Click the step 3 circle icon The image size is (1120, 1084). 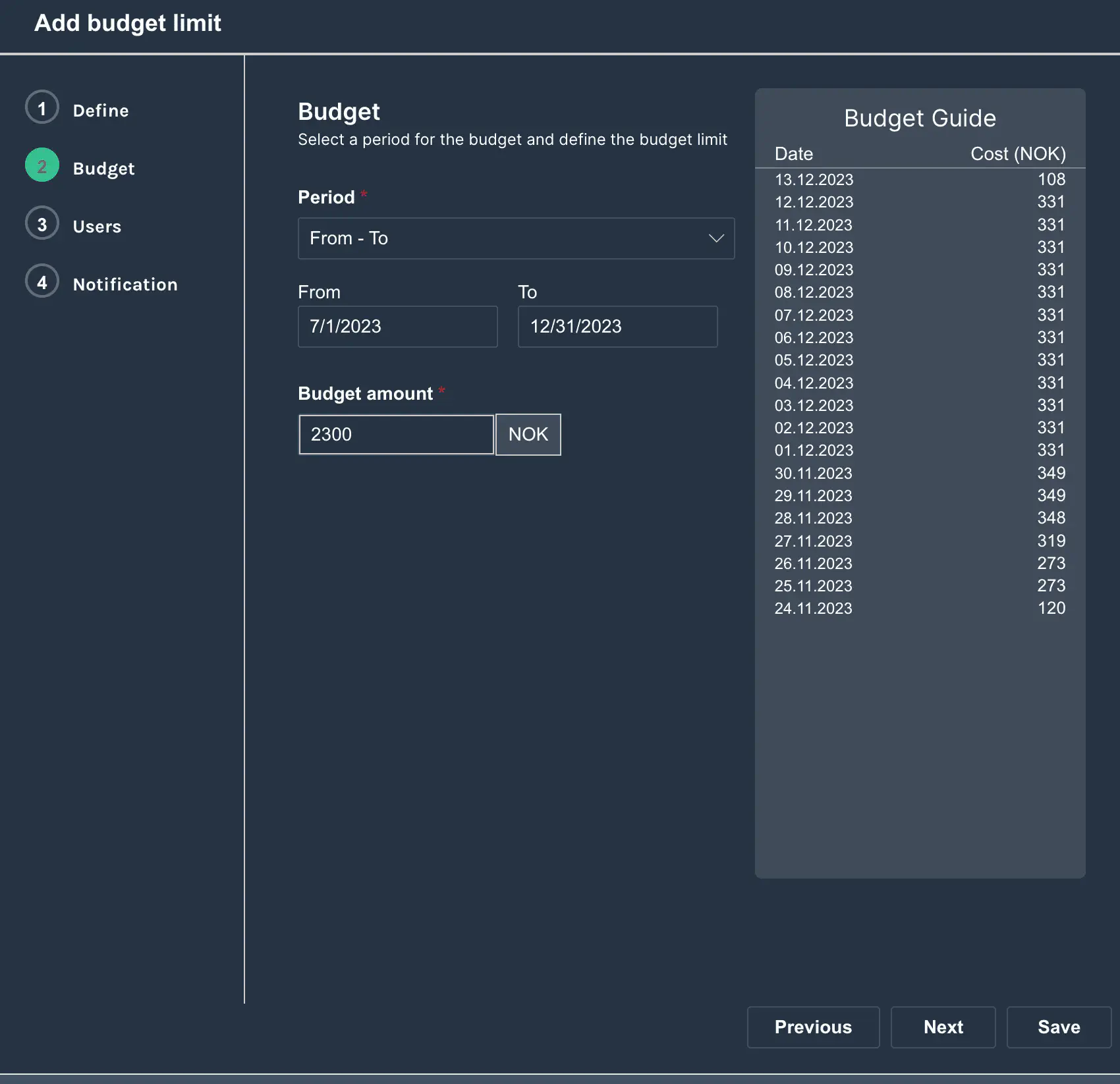point(42,224)
